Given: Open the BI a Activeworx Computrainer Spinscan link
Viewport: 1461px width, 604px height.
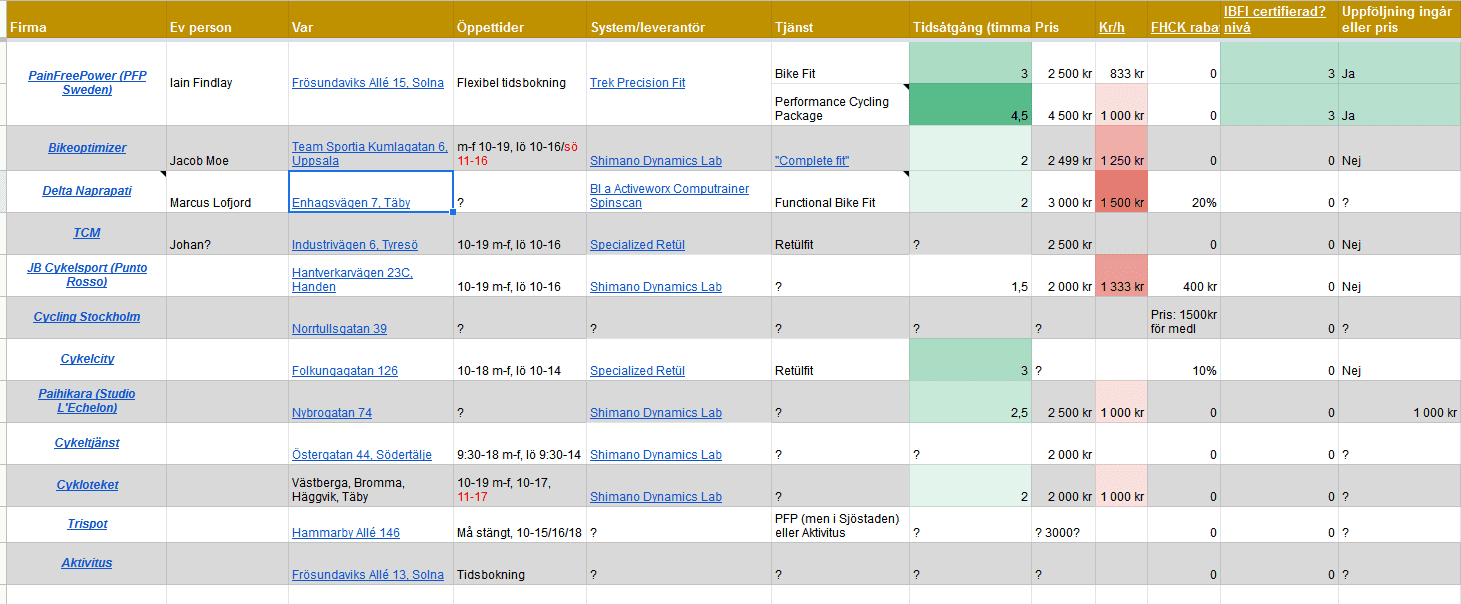Looking at the screenshot, I should tap(669, 196).
